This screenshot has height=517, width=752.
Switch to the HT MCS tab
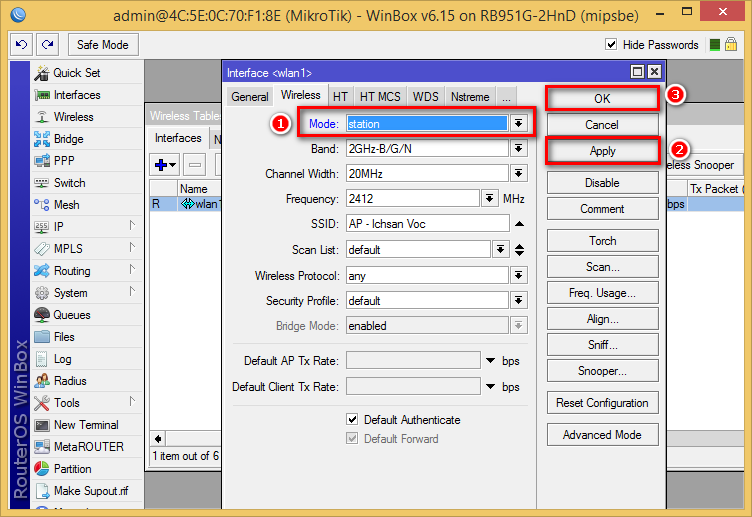pos(380,97)
